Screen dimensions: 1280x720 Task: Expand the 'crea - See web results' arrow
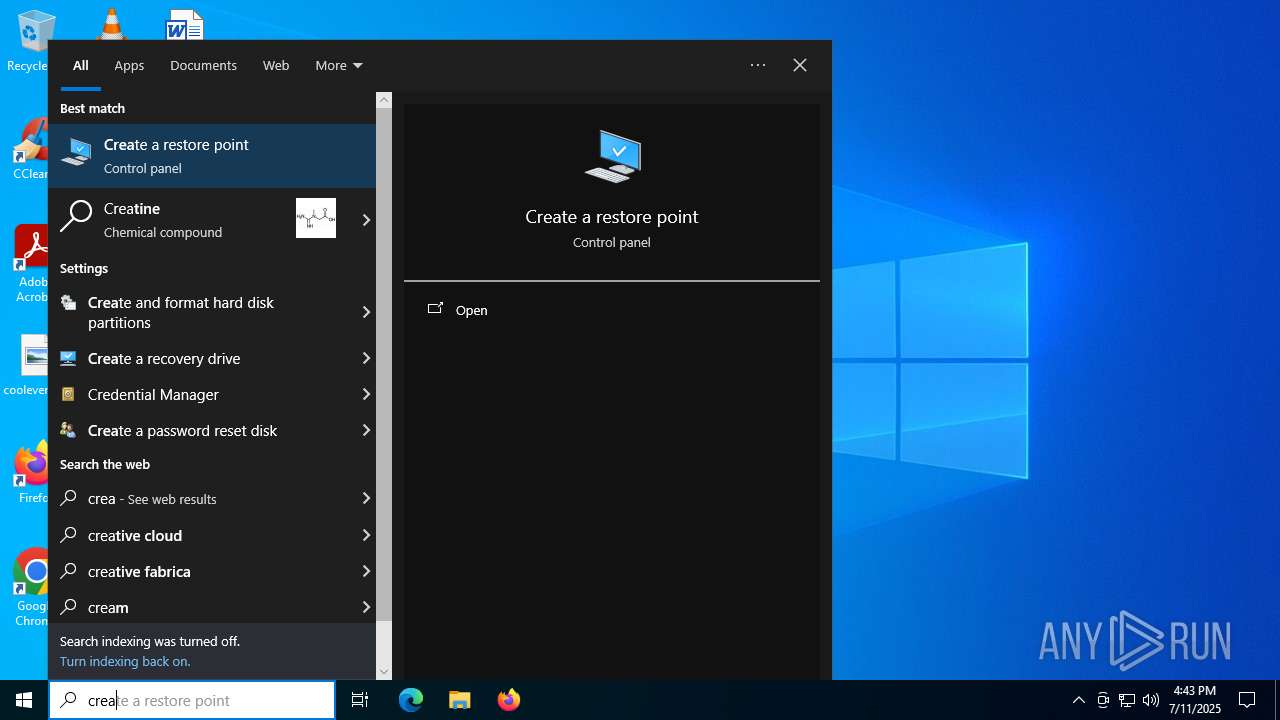click(366, 498)
